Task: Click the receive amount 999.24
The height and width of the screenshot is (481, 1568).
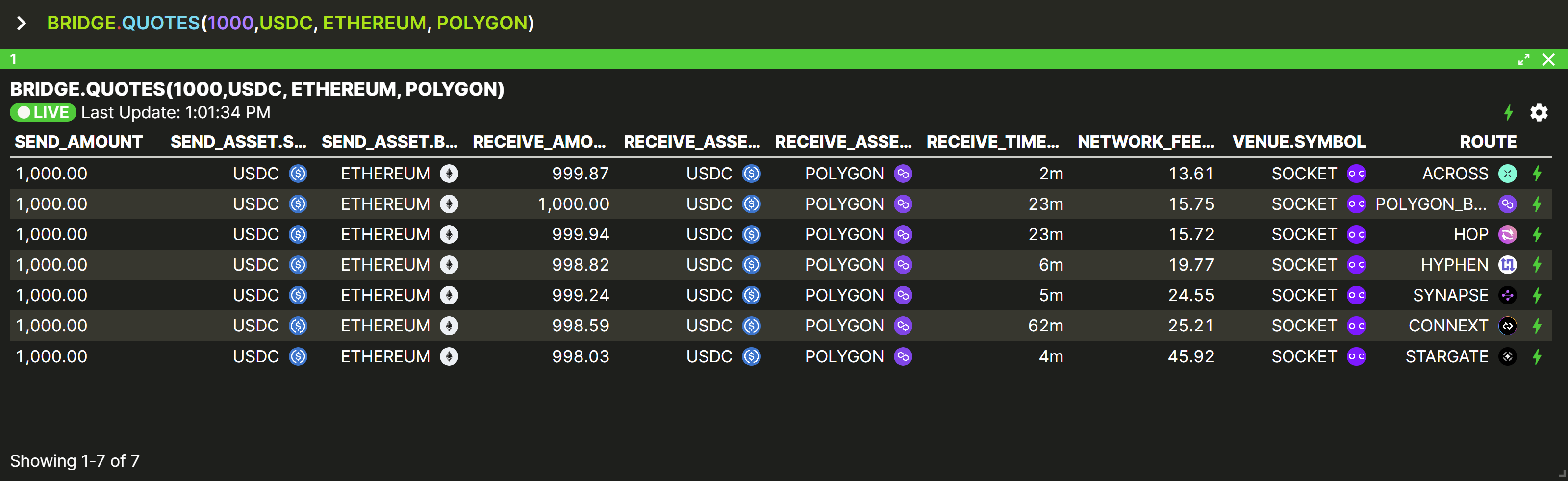Action: (581, 295)
